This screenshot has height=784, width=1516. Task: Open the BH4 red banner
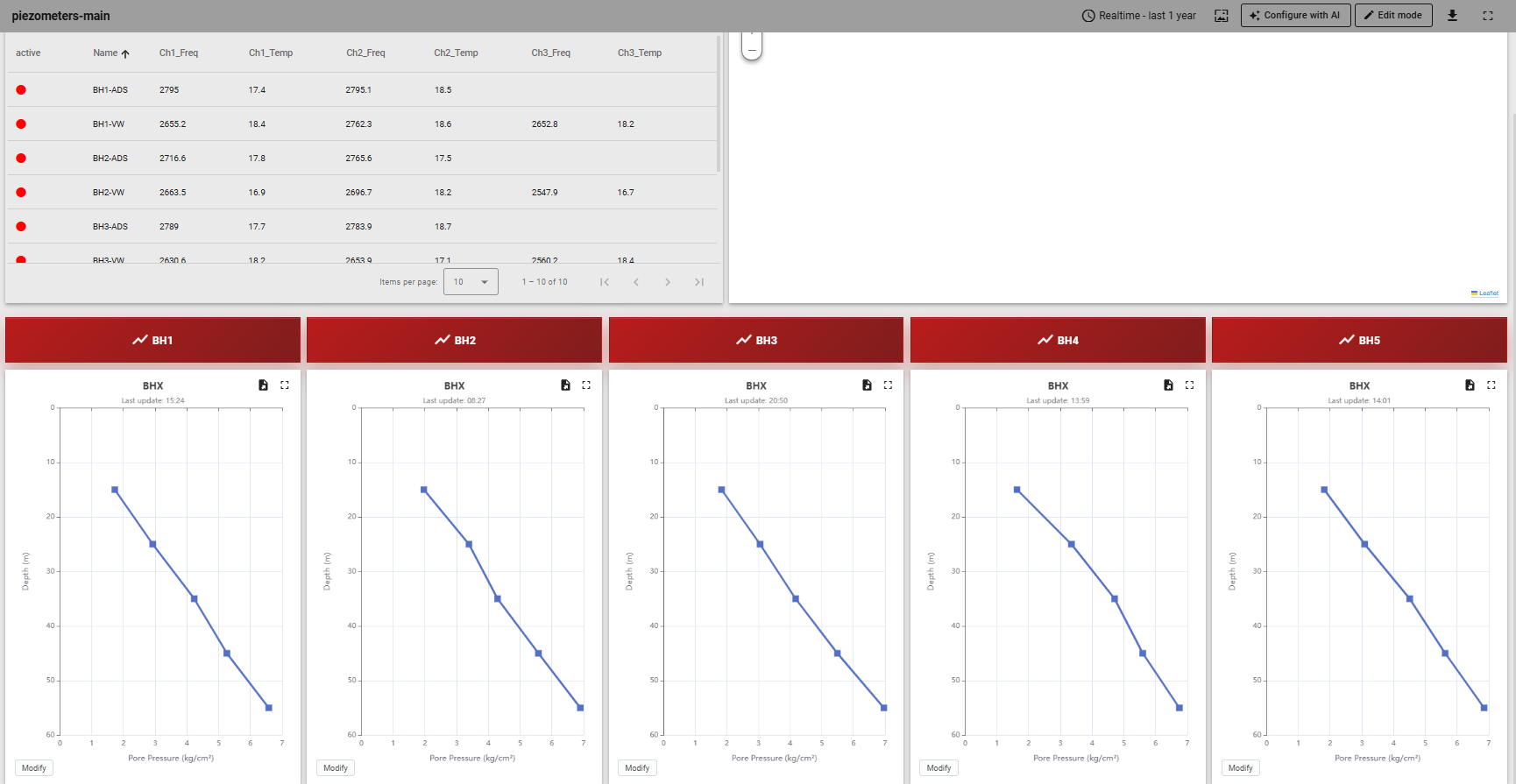coord(1058,340)
